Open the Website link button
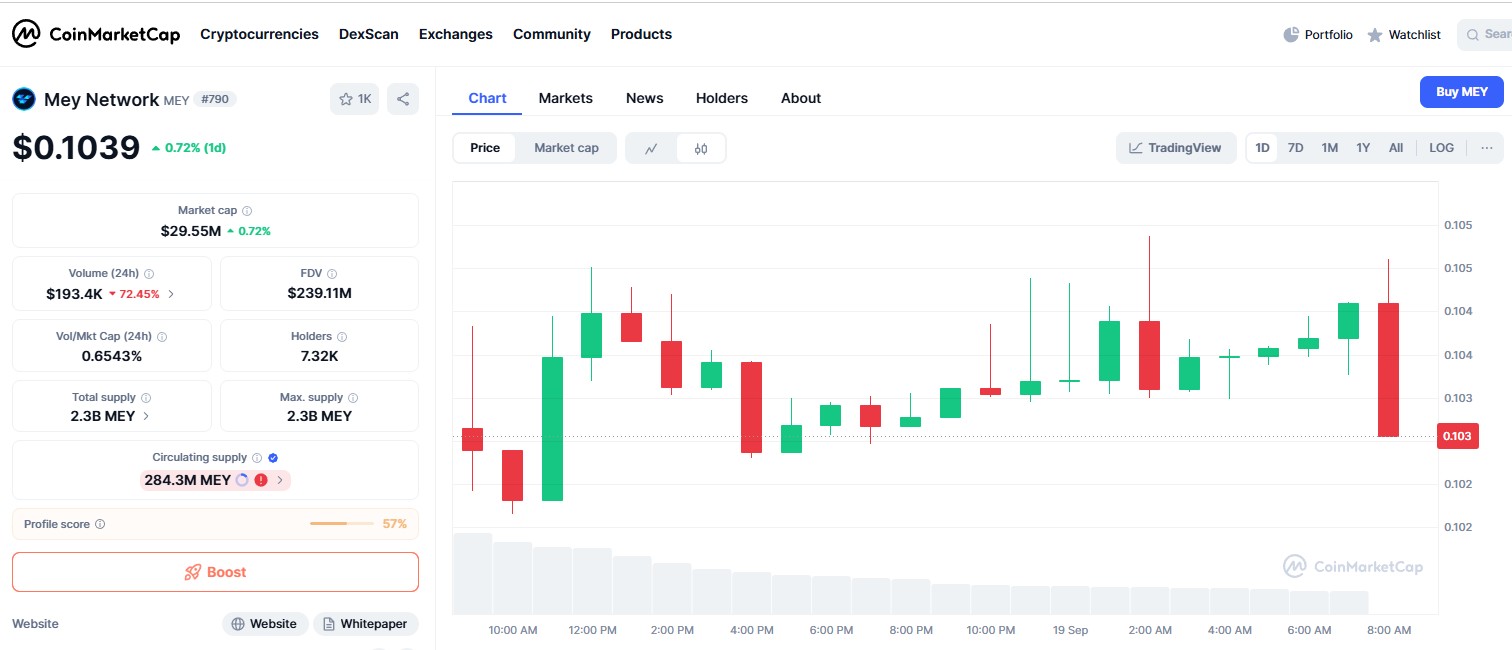Viewport: 1512px width, 650px height. tap(265, 624)
